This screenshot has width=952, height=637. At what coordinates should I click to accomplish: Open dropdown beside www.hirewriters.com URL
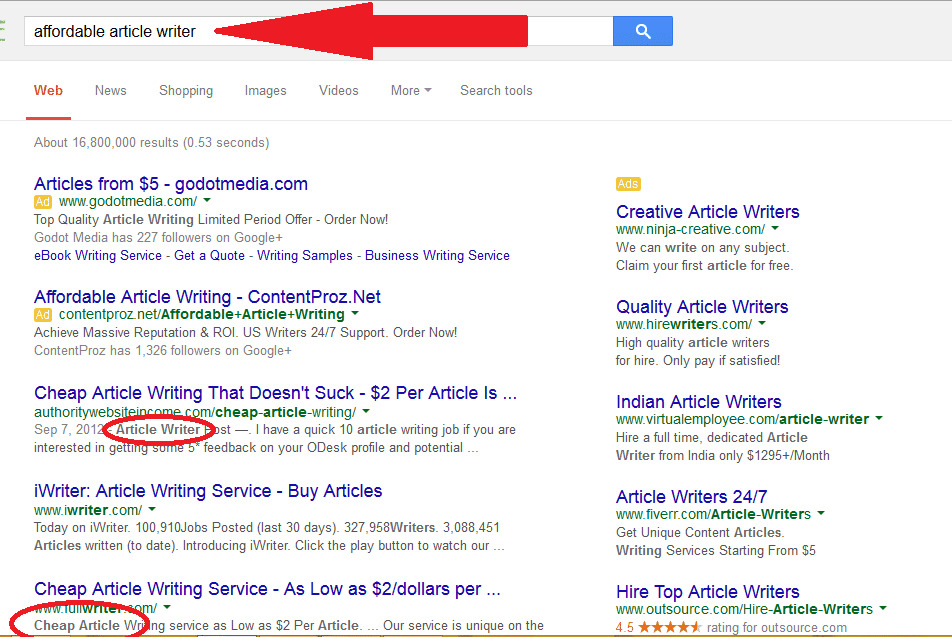[x=762, y=323]
